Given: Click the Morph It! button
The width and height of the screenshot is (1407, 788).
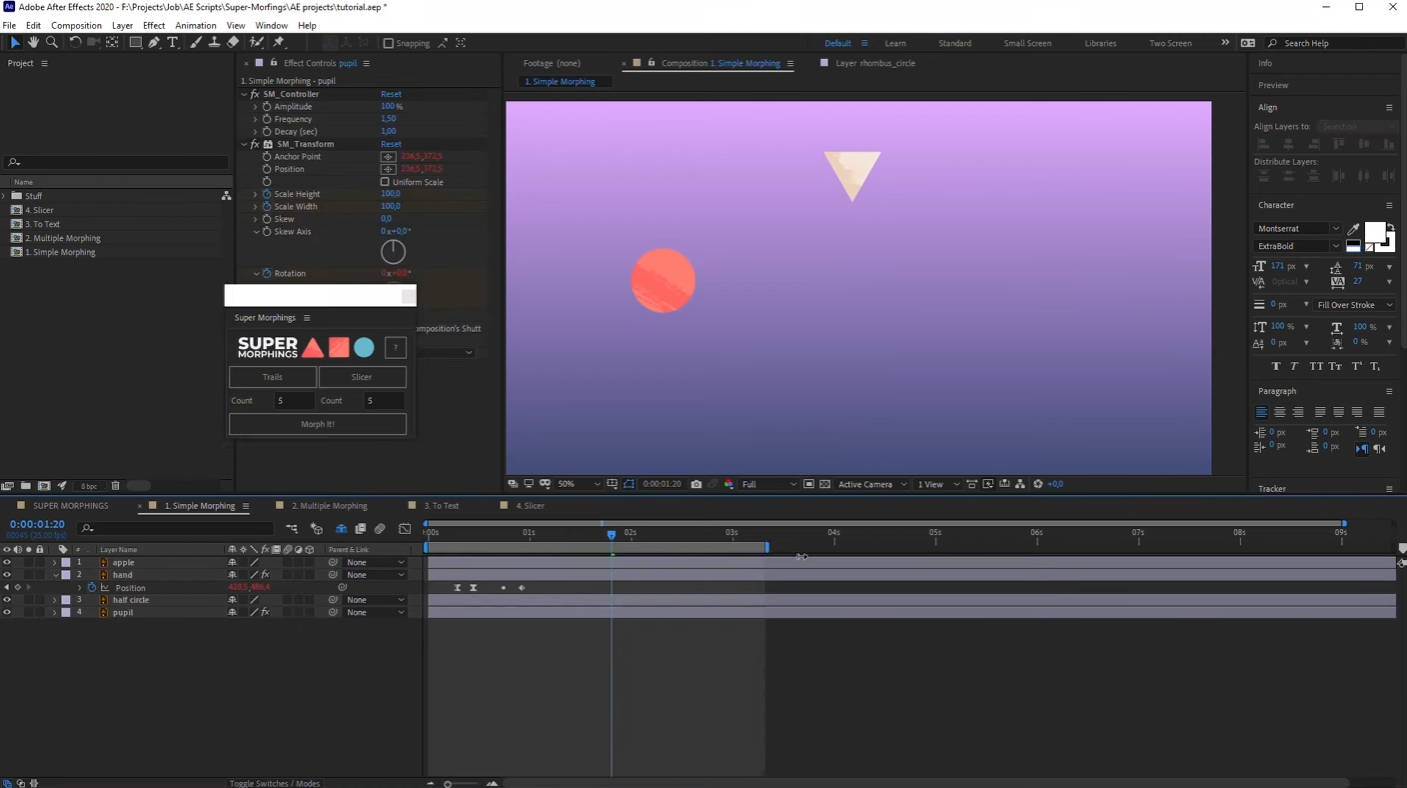Looking at the screenshot, I should click(317, 423).
